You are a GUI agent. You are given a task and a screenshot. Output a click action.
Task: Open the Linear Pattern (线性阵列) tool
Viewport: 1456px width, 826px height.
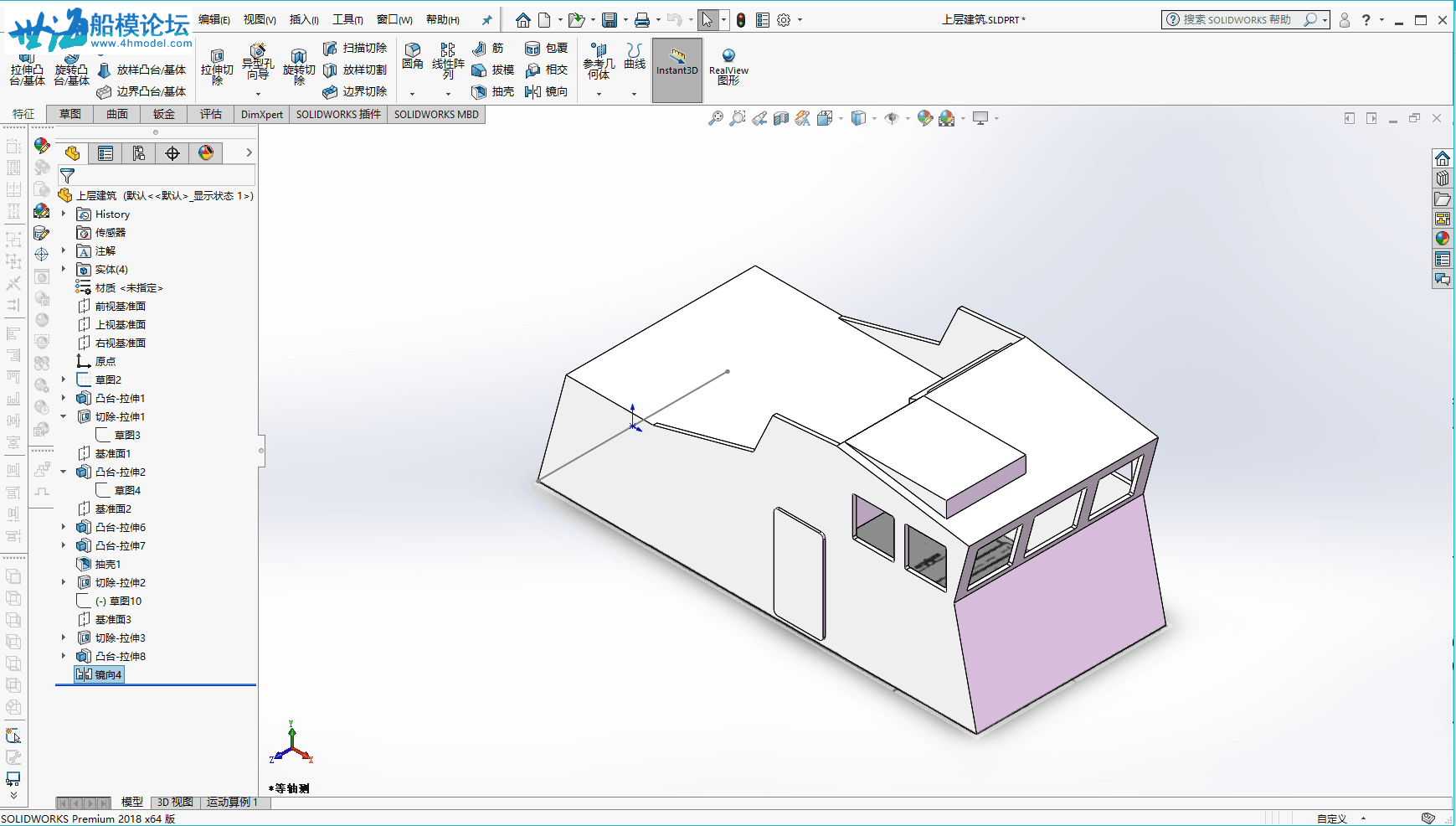pos(448,61)
